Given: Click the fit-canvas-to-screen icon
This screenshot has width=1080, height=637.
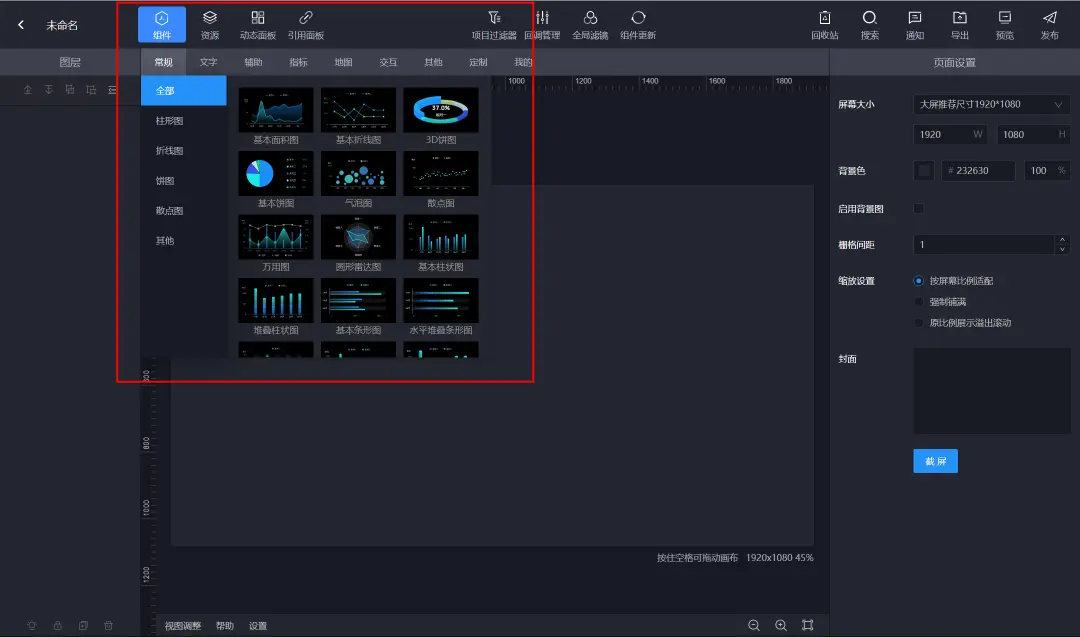Looking at the screenshot, I should pos(807,625).
